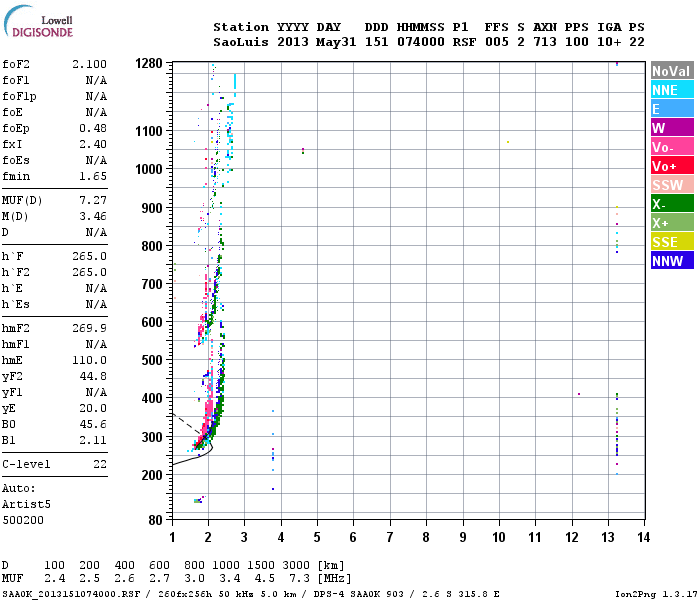Click the X- dark green legend swatch
700x600 pixels.
[672, 204]
